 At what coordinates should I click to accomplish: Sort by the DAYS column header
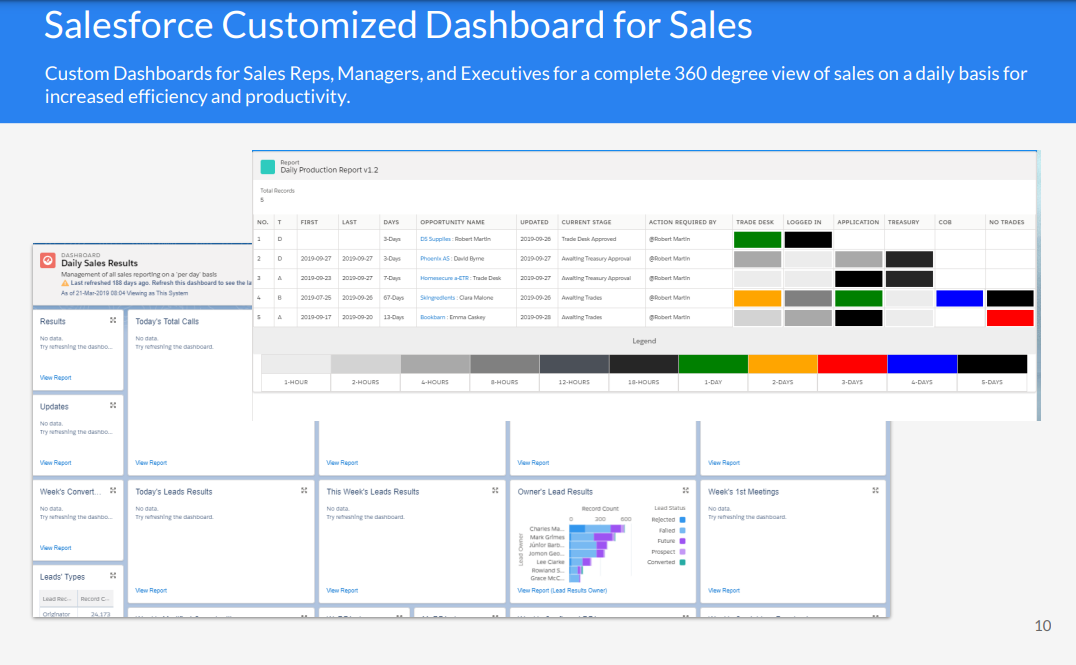(x=391, y=222)
